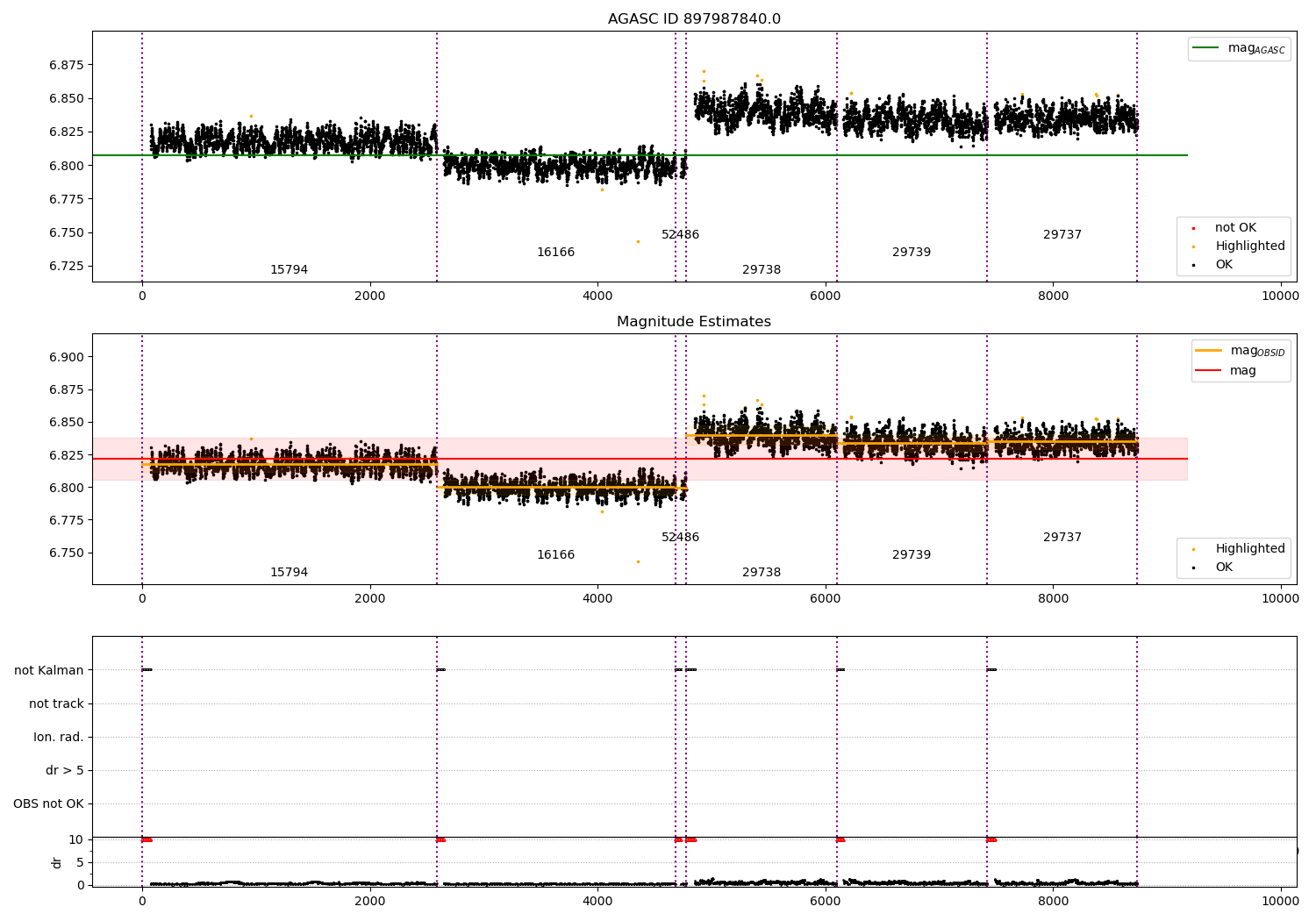Click the 6.725 y-tick in the top plot
The width and height of the screenshot is (1316, 921).
pos(67,267)
